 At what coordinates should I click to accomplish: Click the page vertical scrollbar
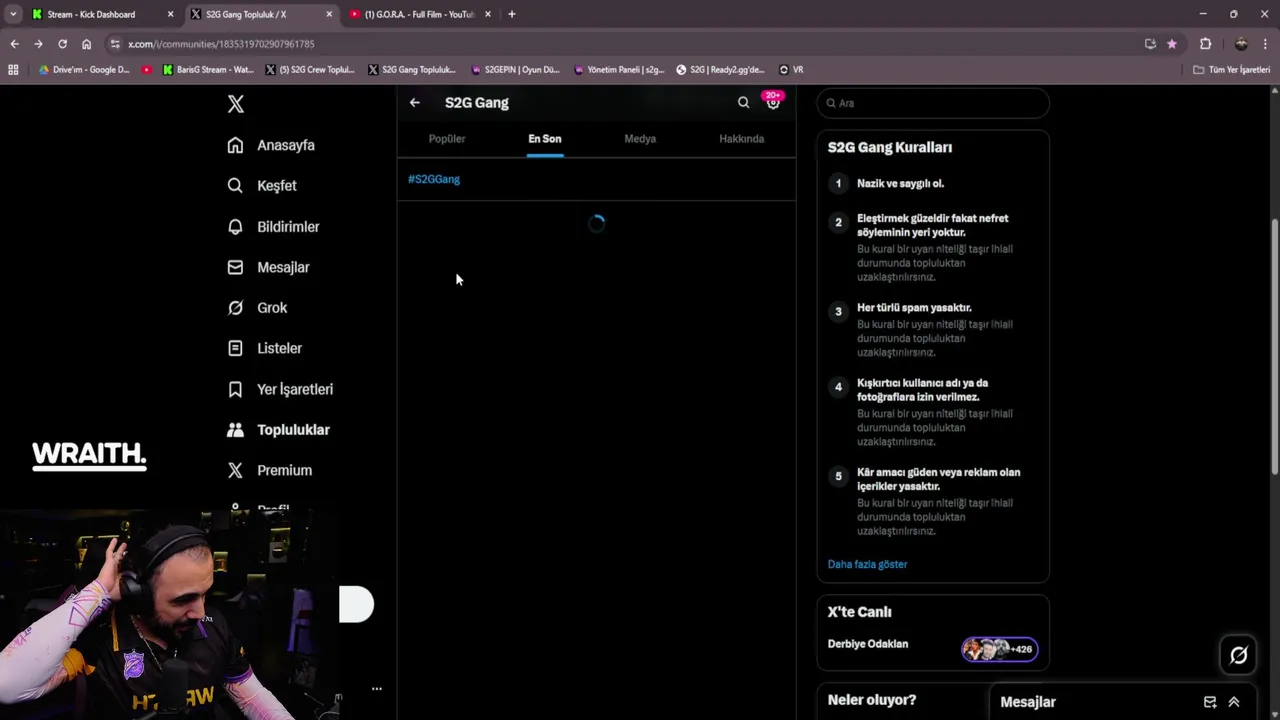tap(1274, 345)
